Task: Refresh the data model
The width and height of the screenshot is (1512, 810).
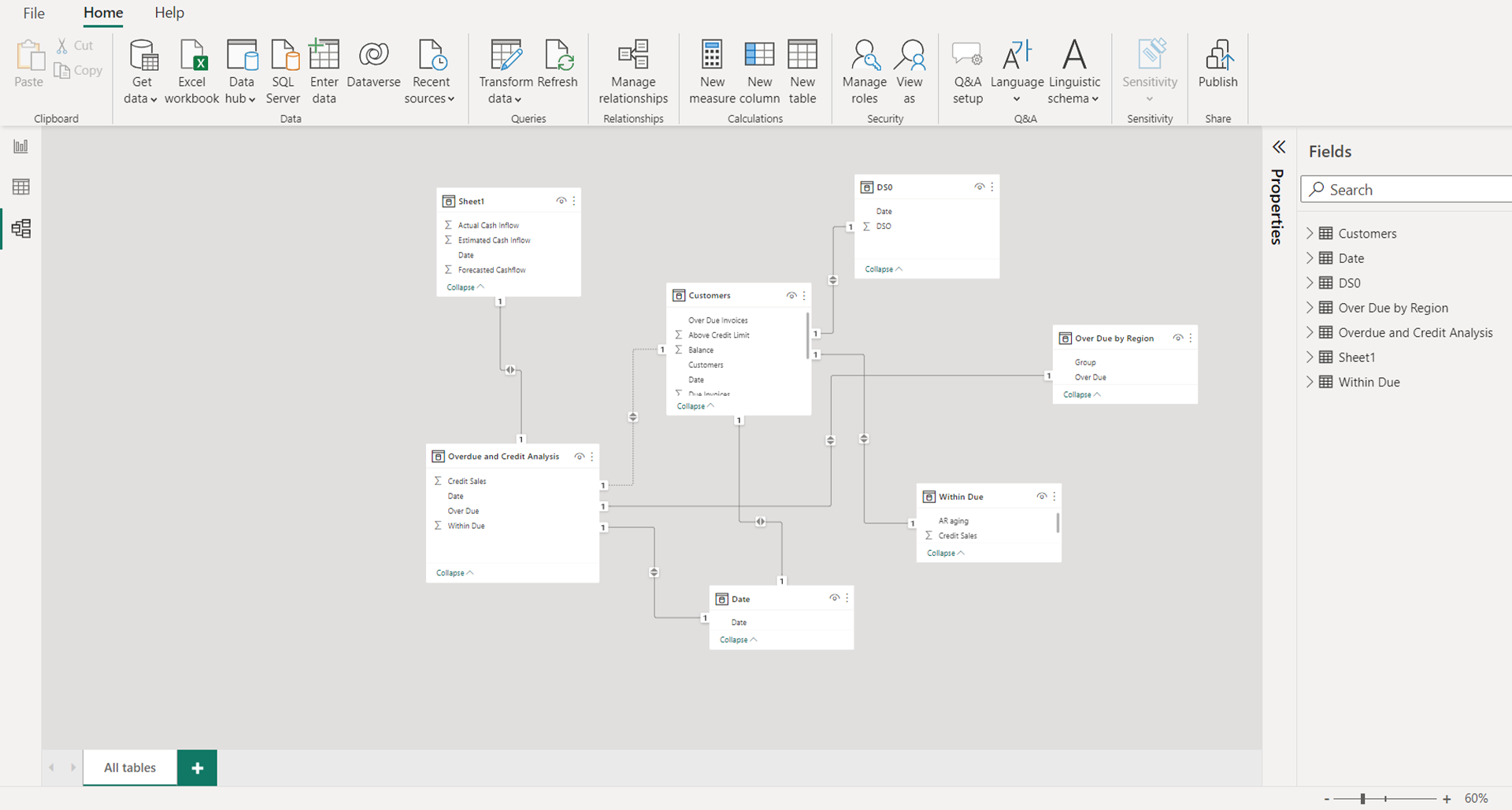Action: click(558, 65)
